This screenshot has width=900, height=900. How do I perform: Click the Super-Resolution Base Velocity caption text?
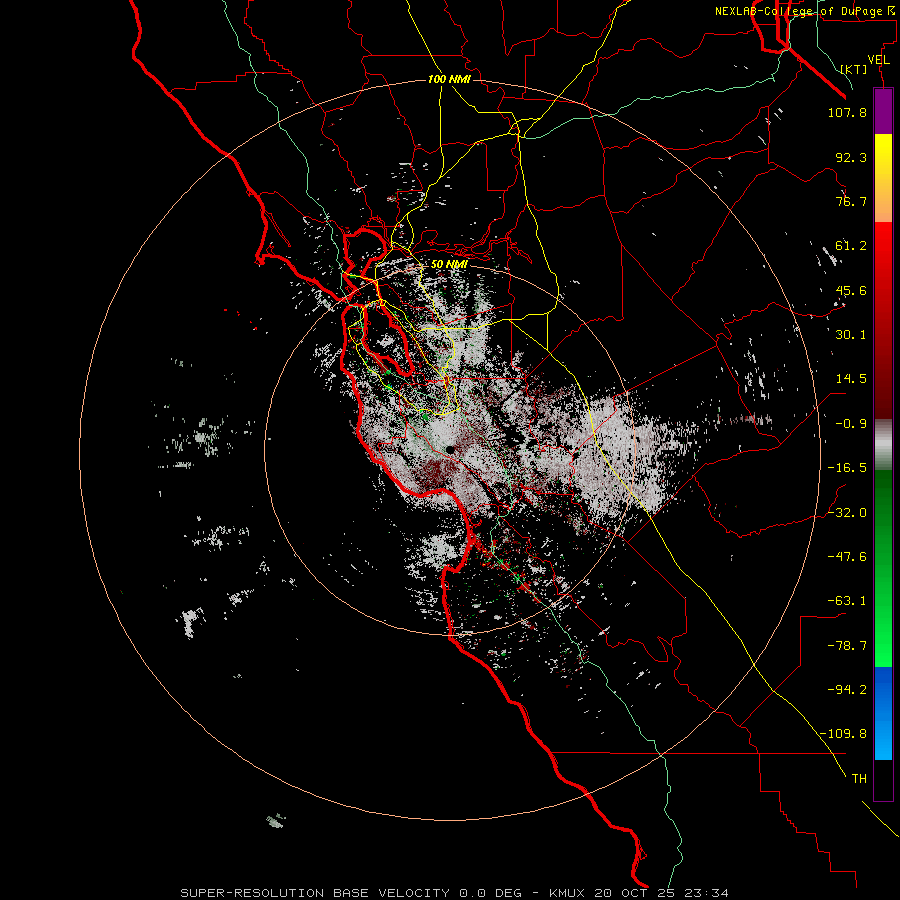[x=454, y=893]
